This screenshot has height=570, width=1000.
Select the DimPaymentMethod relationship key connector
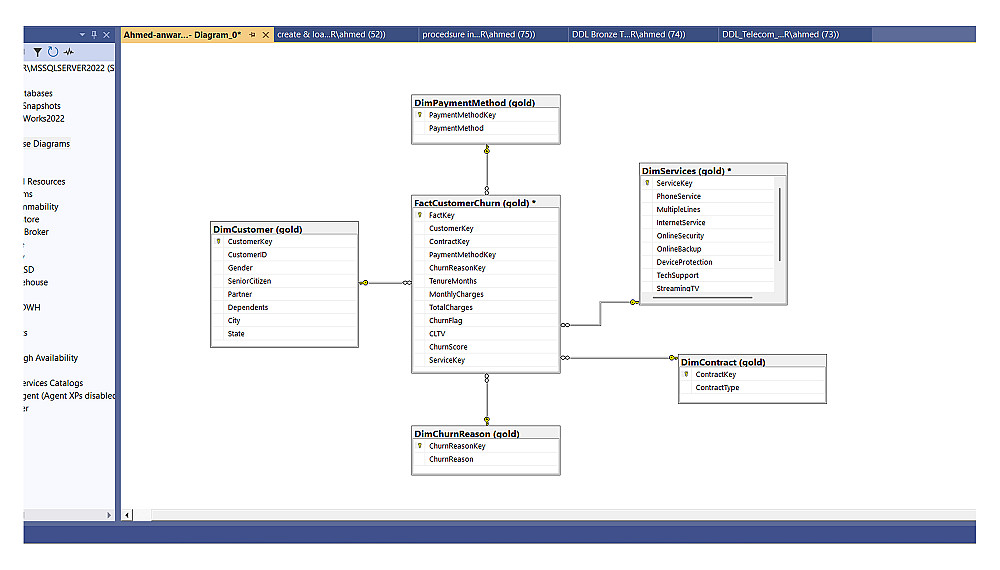(487, 150)
